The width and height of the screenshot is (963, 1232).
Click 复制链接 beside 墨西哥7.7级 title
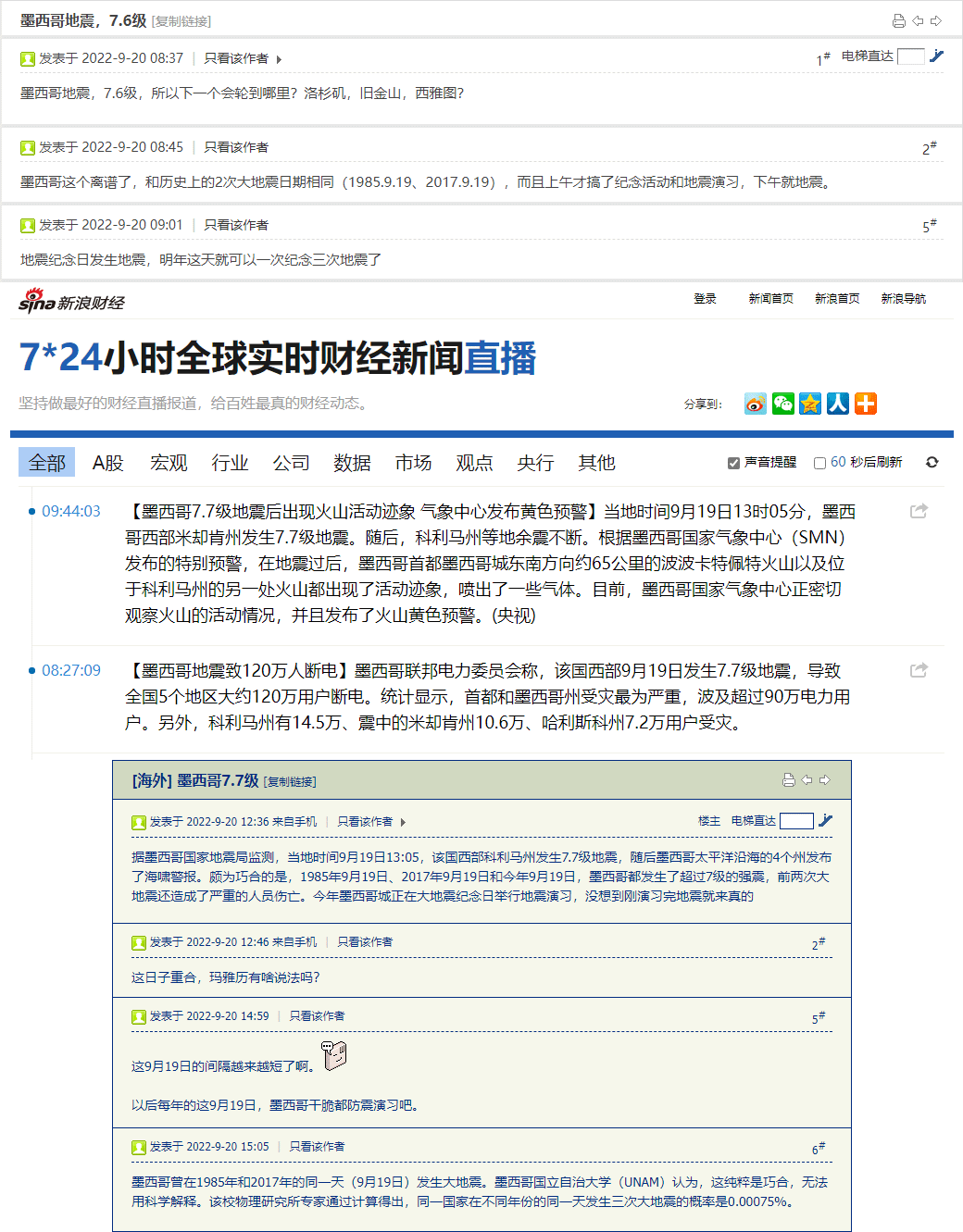[290, 781]
